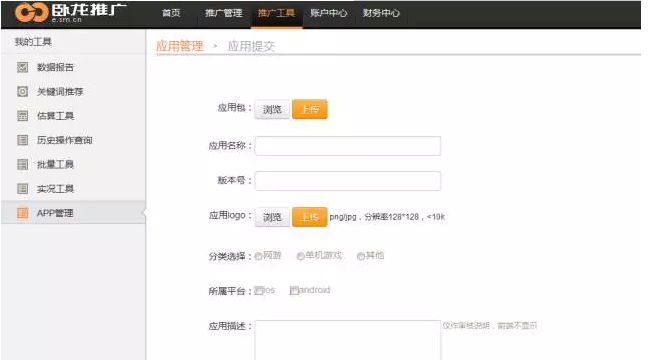Viewport: 656px width, 360px height.
Task: Click the 我的工具 sidebar heading
Action: pyautogui.click(x=33, y=41)
